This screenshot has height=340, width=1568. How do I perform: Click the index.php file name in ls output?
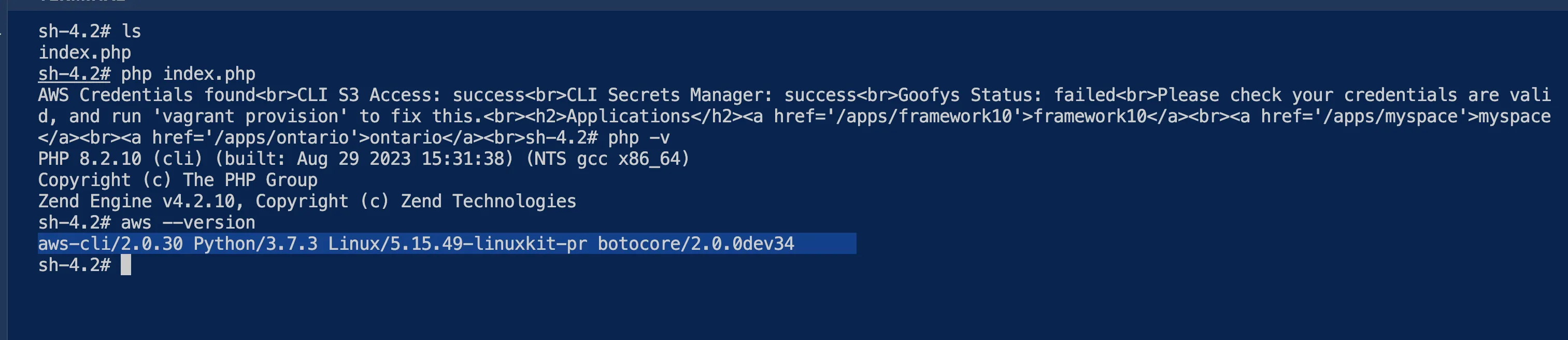pyautogui.click(x=84, y=53)
